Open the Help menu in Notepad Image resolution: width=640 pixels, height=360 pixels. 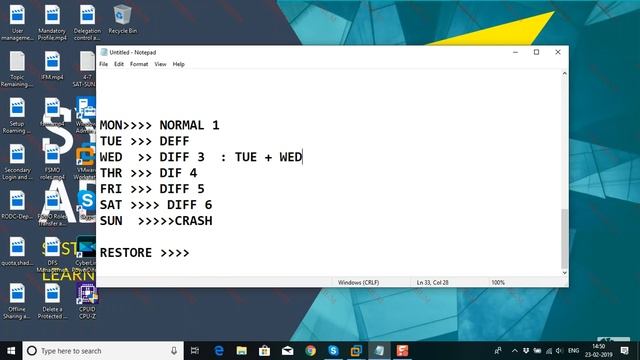pos(178,64)
